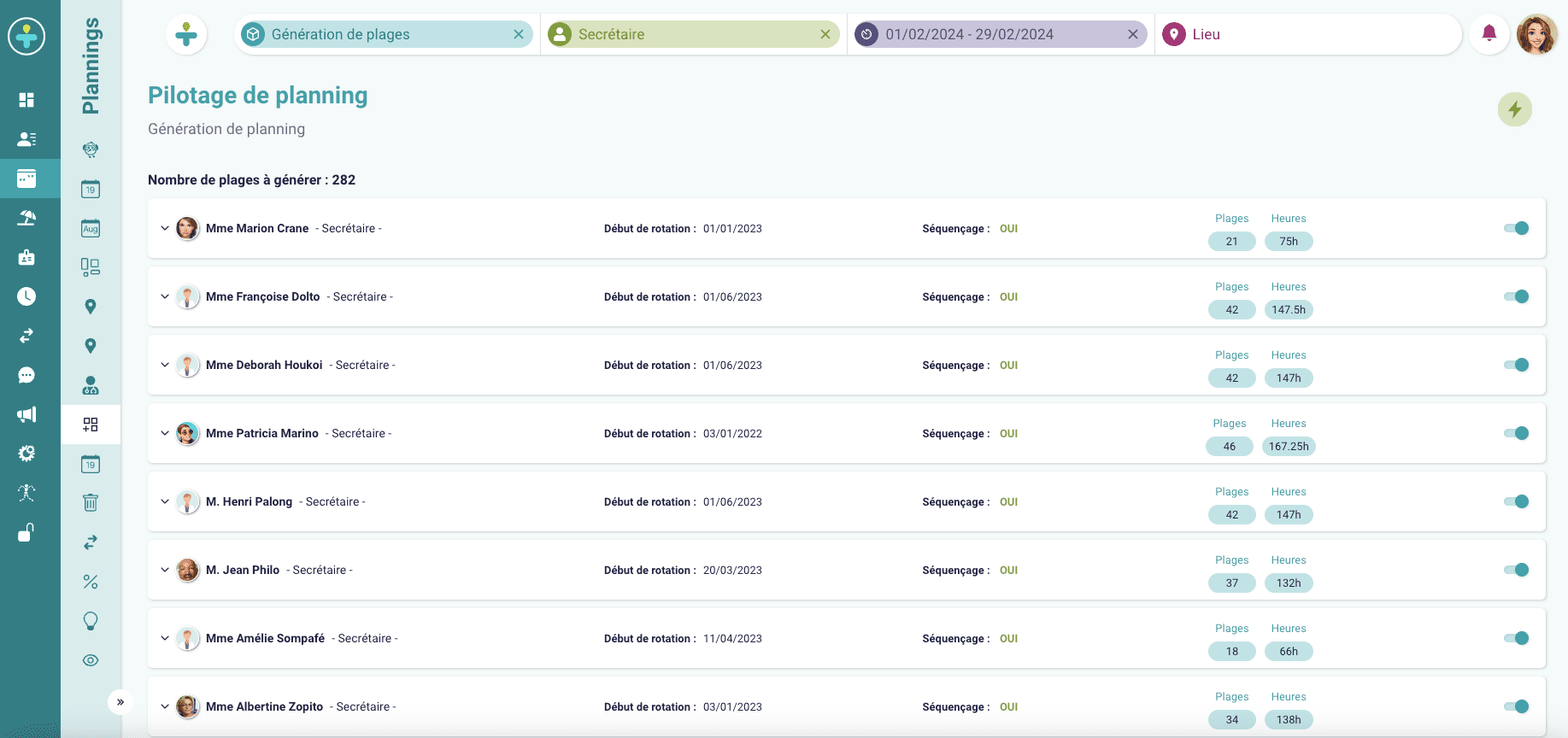
Task: Click the Génération de plages filter chip
Action: pos(387,34)
